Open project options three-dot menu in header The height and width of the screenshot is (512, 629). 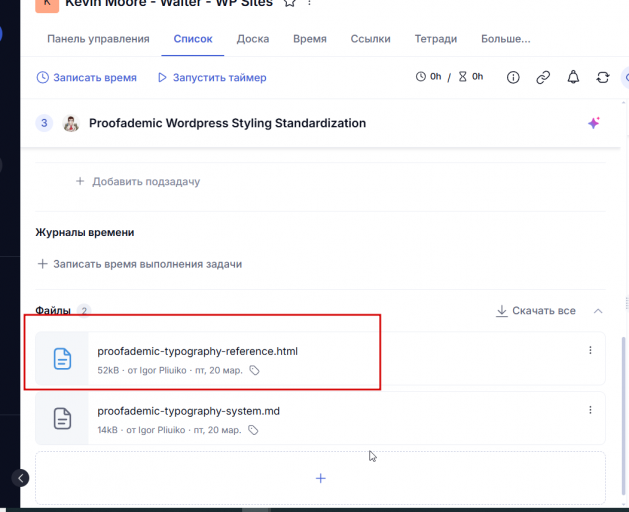(x=309, y=3)
